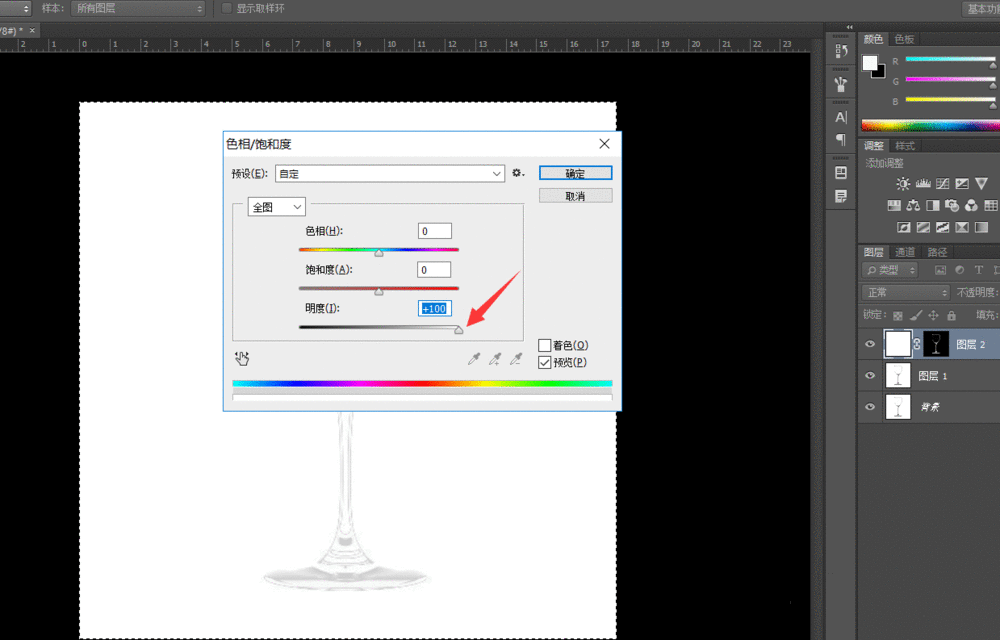Select the Brightness/Contrast adjustment icon
Screen dimensions: 1000x640
[904, 183]
